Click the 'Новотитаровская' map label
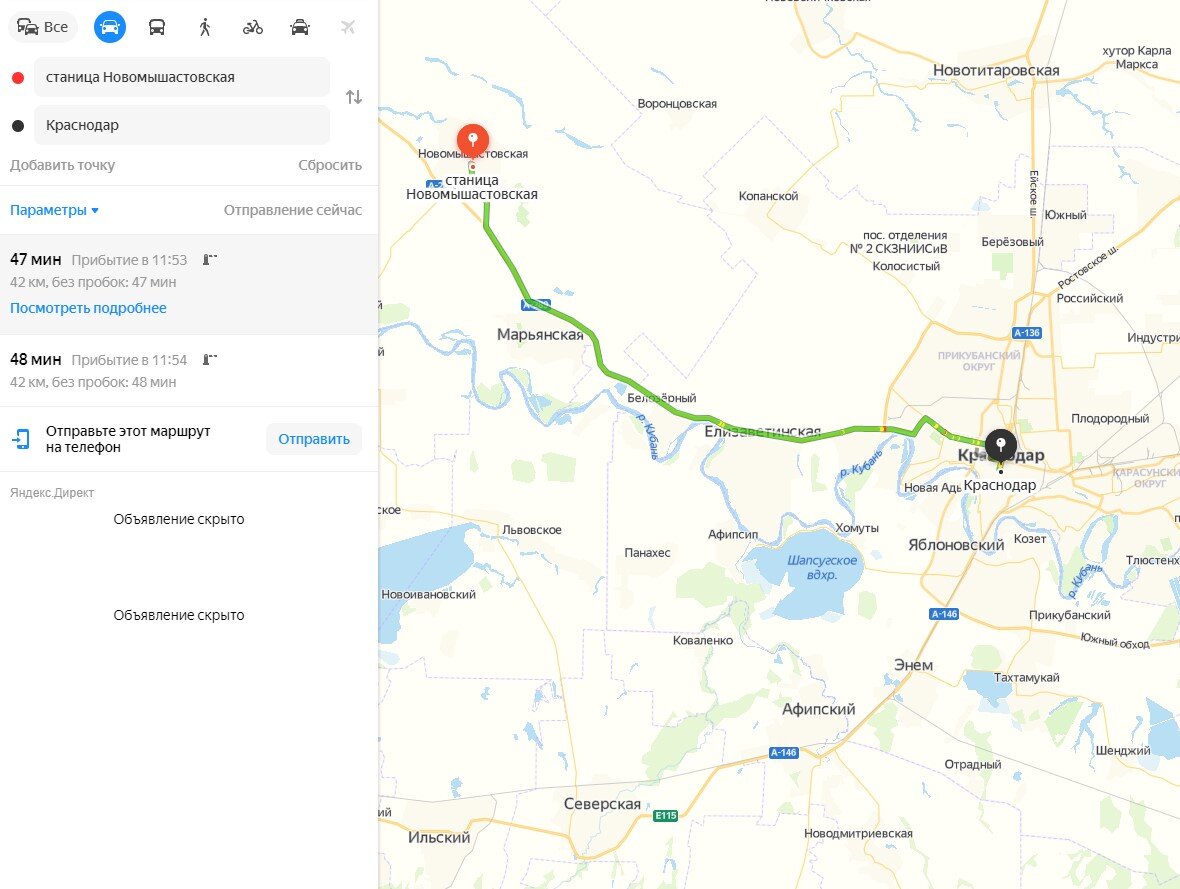This screenshot has height=889, width=1180. tap(996, 70)
